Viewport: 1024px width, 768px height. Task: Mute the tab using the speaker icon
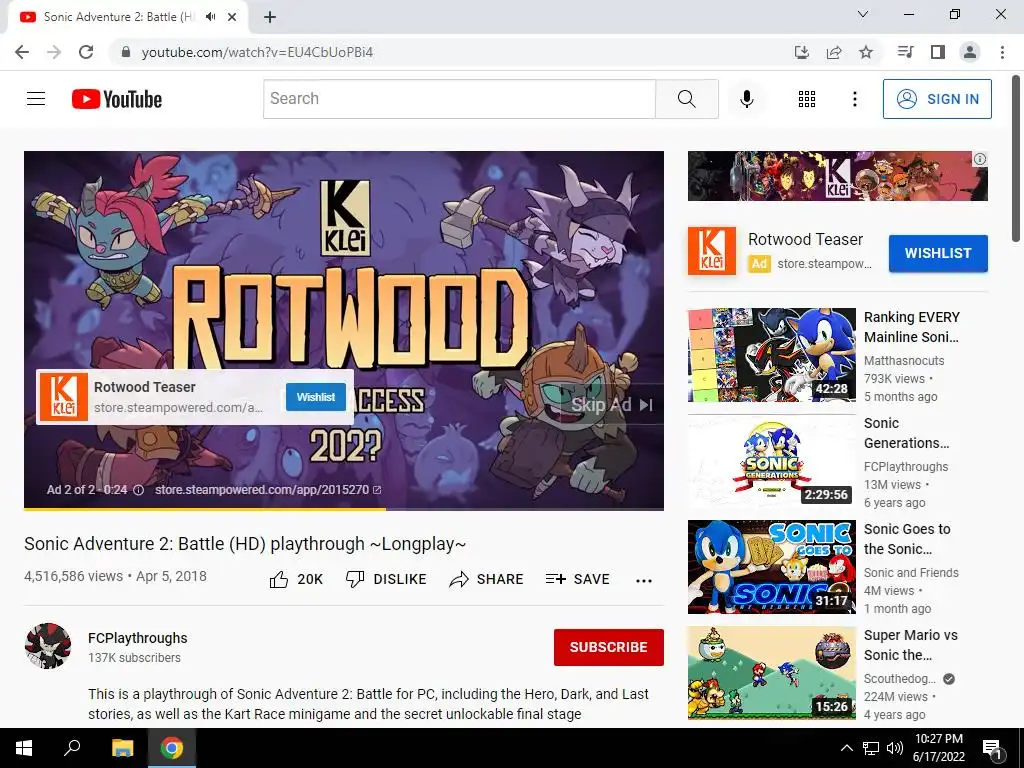click(x=210, y=17)
